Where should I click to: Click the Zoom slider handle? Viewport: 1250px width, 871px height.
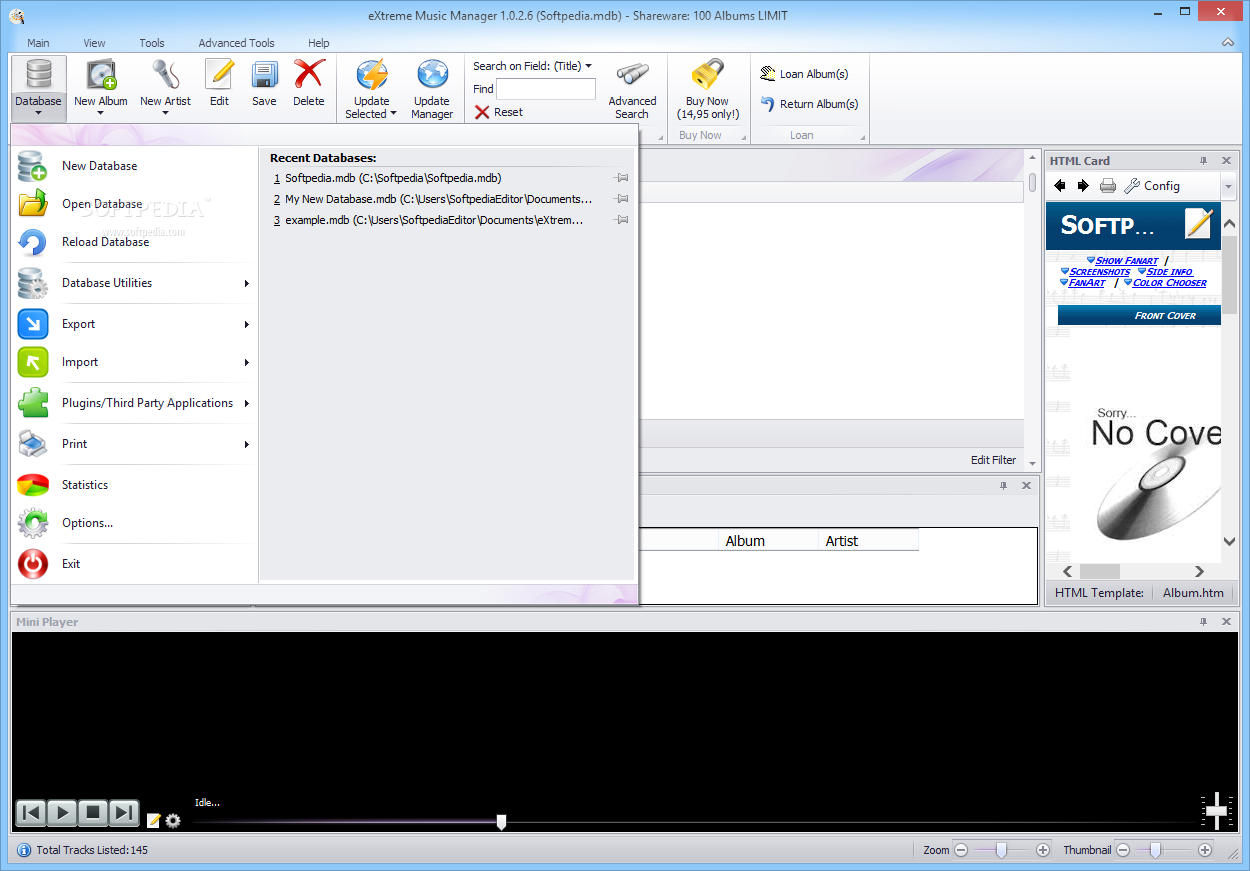tap(1001, 850)
